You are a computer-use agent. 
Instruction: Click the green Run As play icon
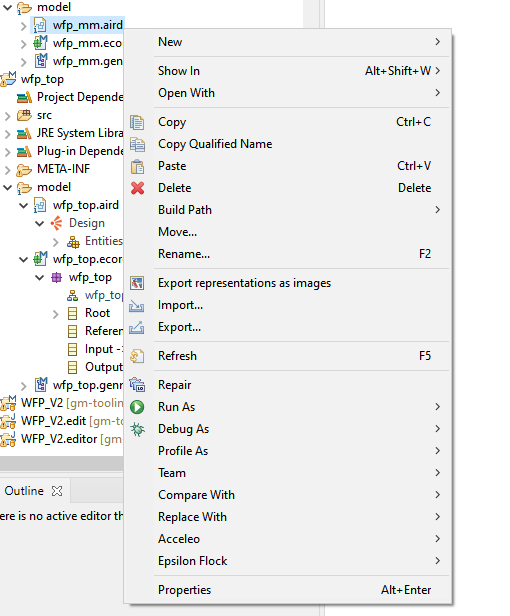point(137,407)
